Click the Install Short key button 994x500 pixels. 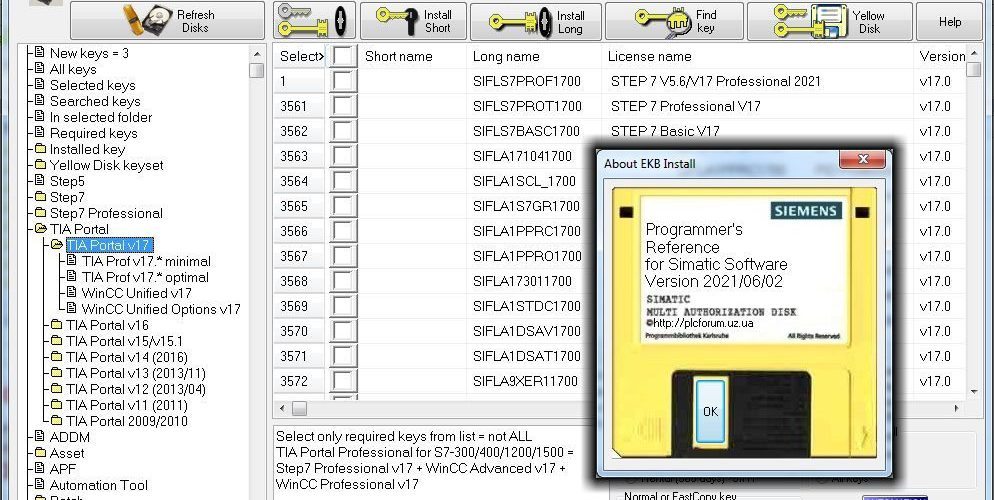pyautogui.click(x=408, y=21)
